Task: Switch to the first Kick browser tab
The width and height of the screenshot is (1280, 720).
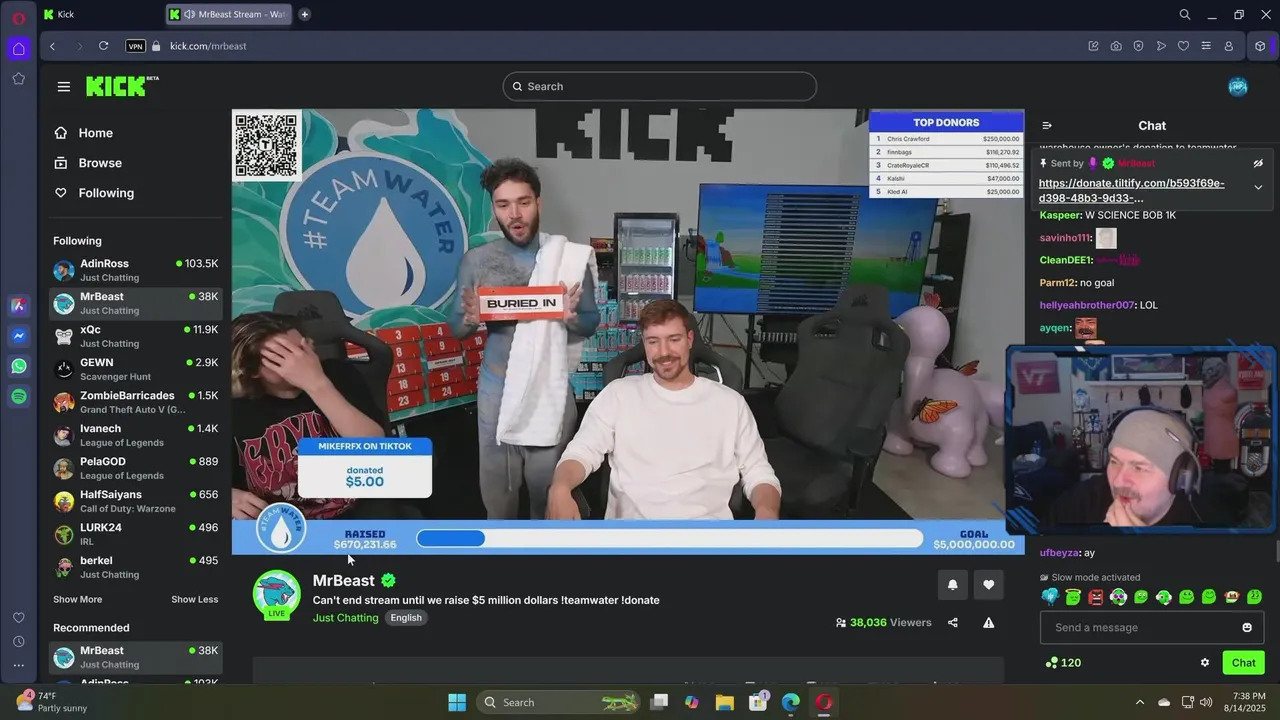Action: pyautogui.click(x=100, y=14)
